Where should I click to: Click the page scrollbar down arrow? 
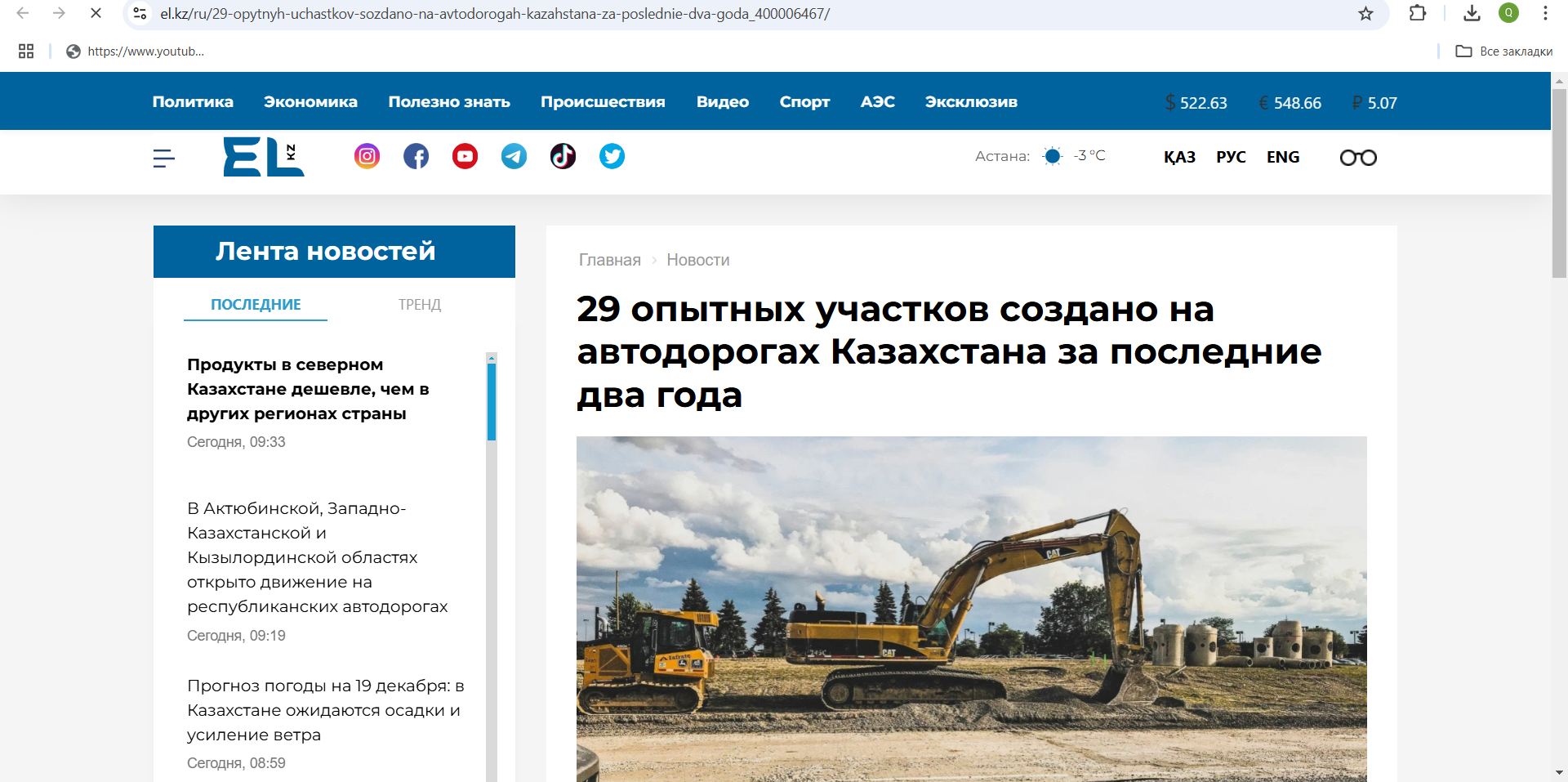click(1559, 772)
